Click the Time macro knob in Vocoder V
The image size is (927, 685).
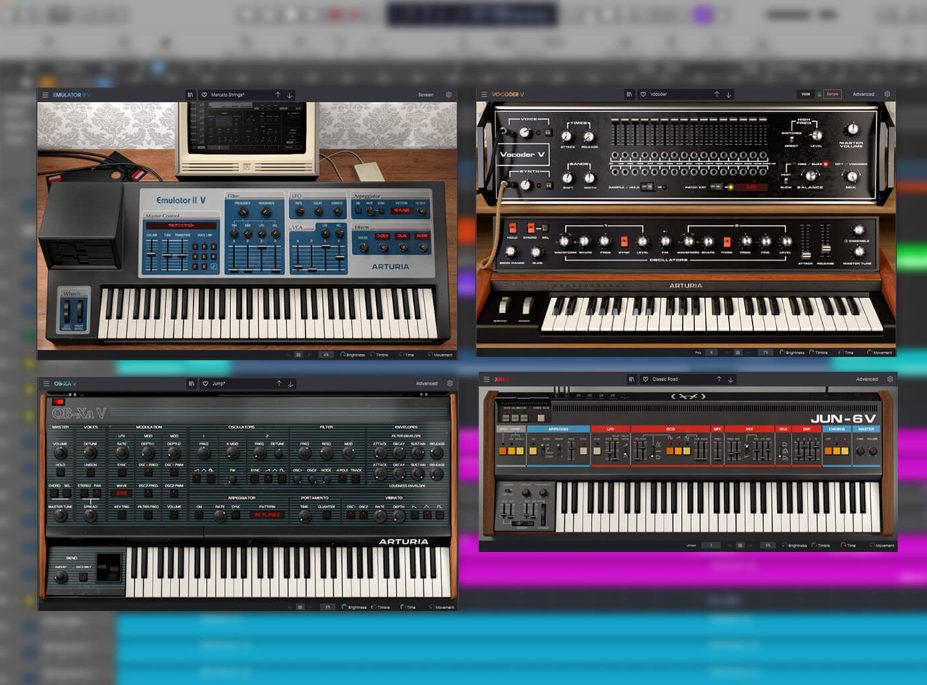click(x=840, y=353)
